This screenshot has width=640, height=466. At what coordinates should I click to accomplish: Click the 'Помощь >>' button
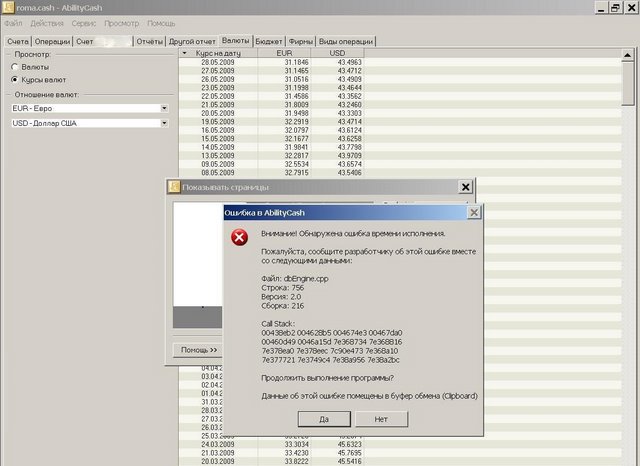[197, 350]
